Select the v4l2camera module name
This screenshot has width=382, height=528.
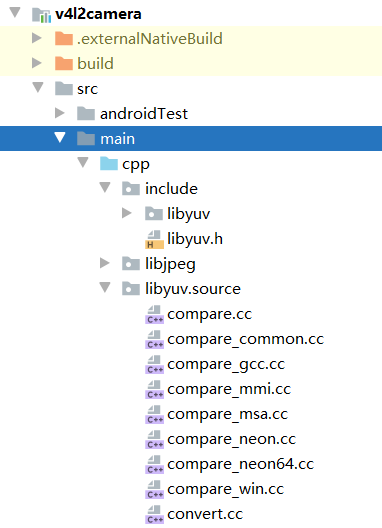click(x=98, y=14)
